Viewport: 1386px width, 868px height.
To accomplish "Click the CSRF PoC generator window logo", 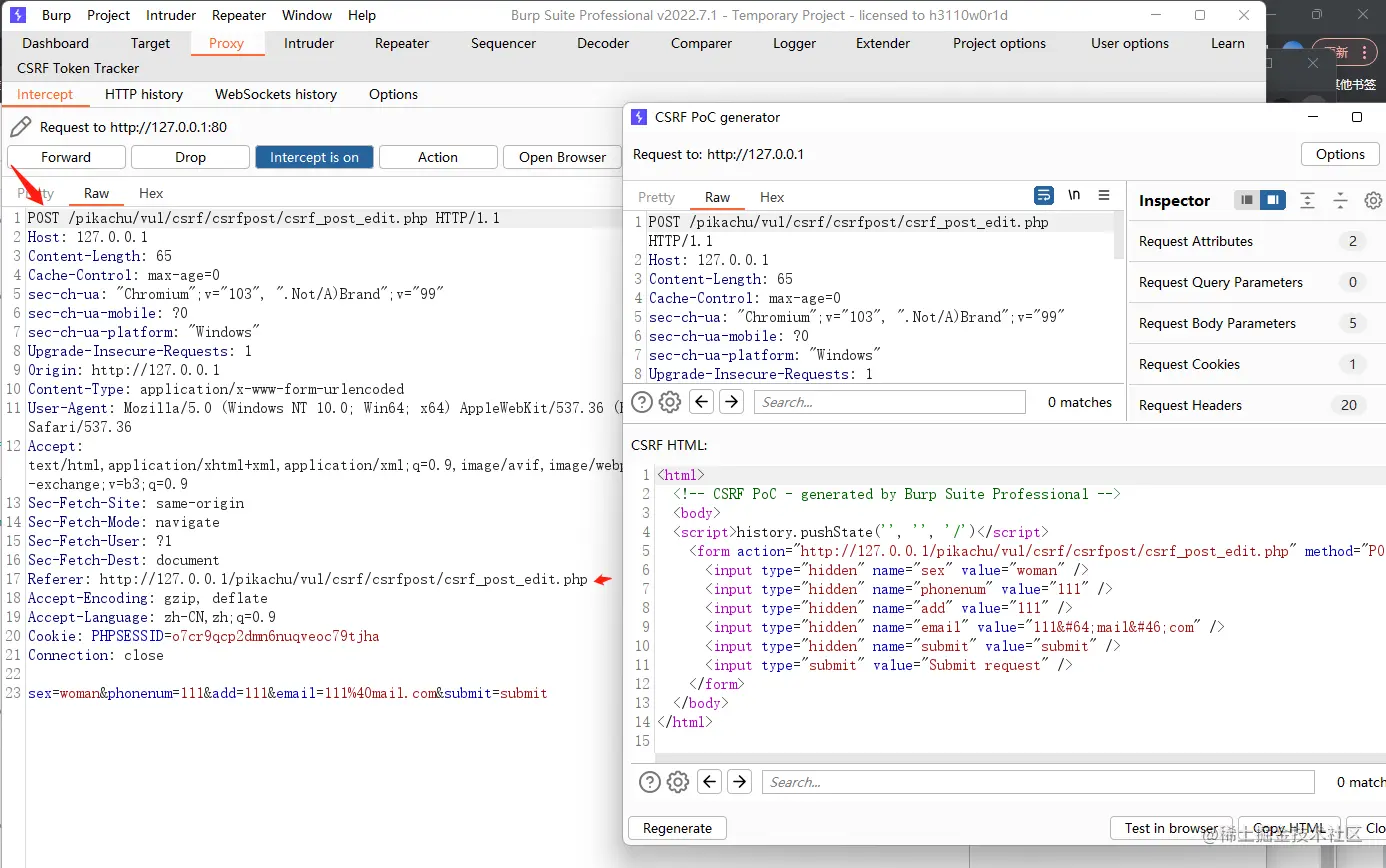I will pyautogui.click(x=639, y=117).
